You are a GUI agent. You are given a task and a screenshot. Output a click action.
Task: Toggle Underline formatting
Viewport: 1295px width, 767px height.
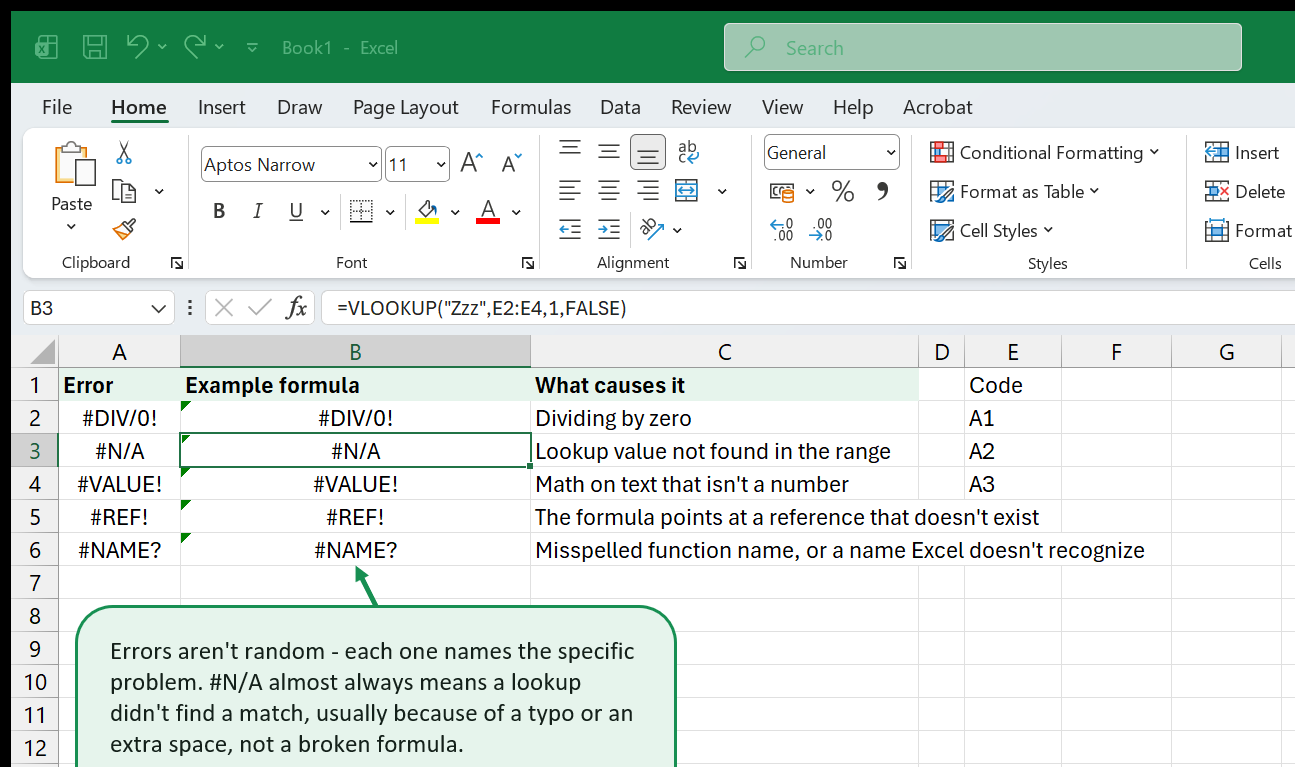(296, 211)
